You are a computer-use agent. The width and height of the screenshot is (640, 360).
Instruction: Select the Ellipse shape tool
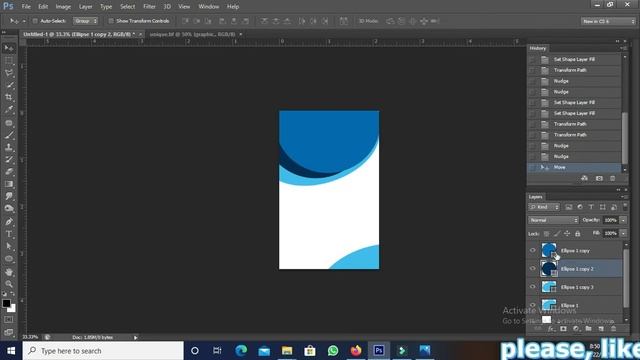[9, 259]
